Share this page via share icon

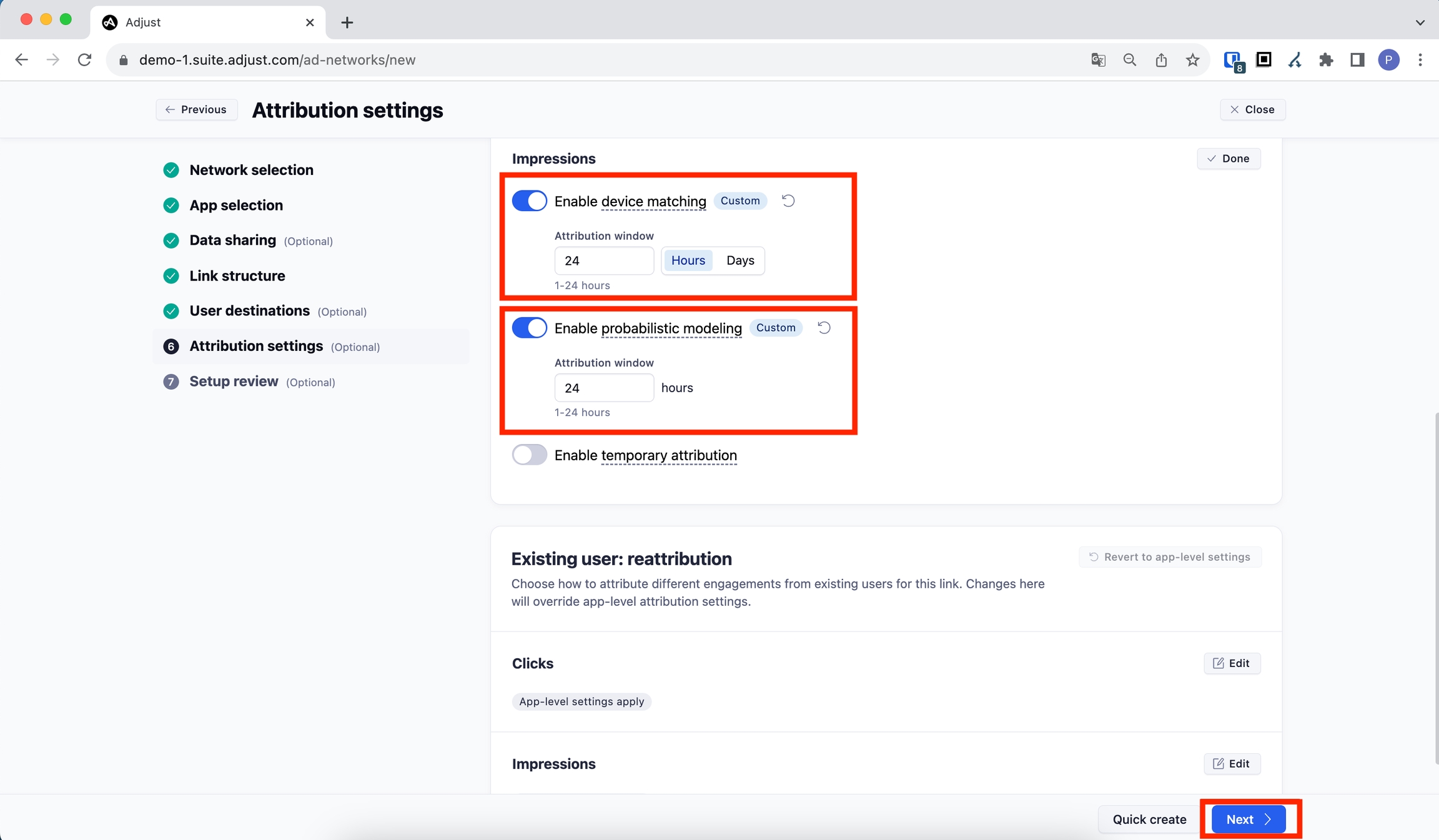point(1161,60)
